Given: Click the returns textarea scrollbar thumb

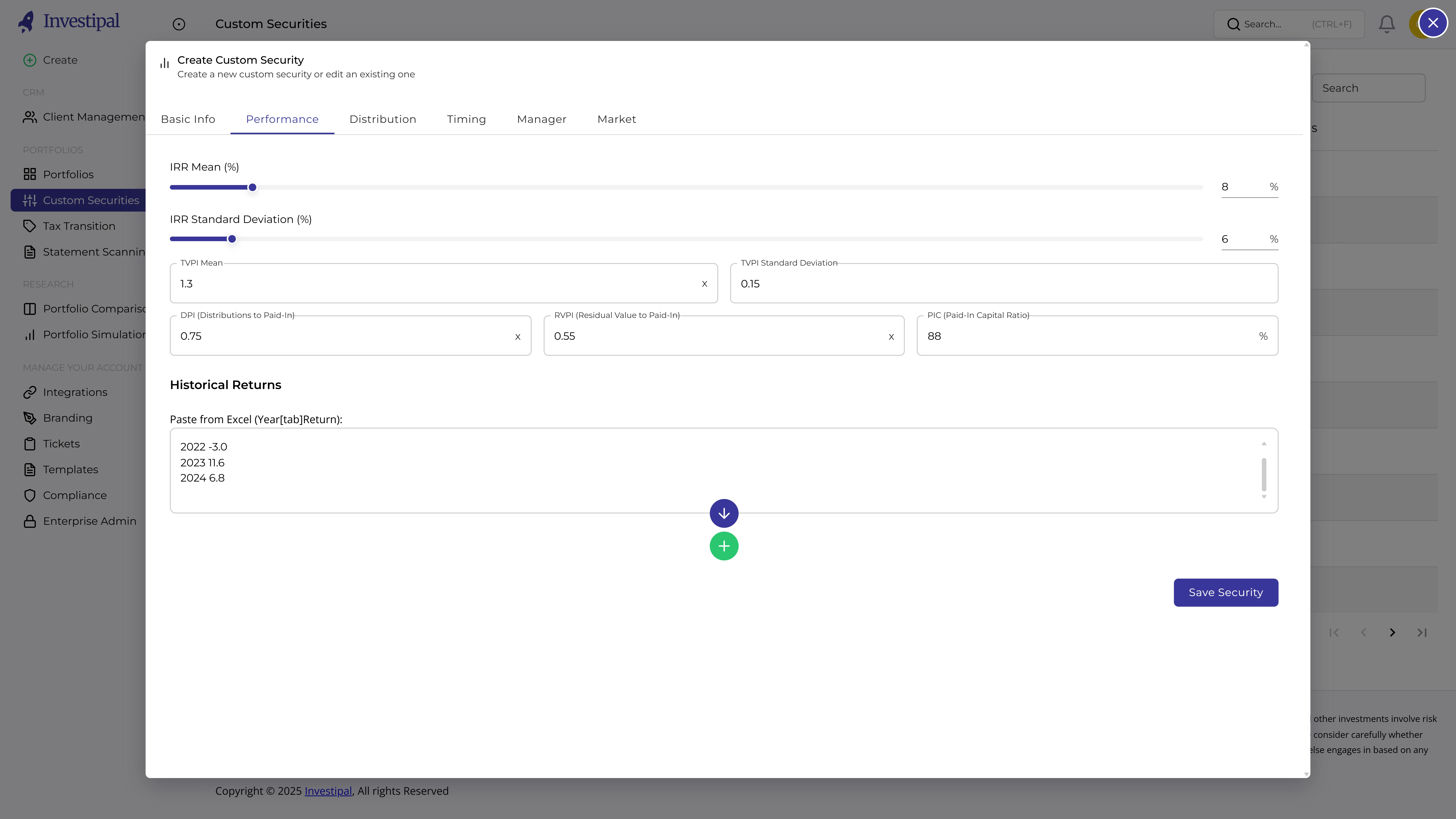Looking at the screenshot, I should (x=1264, y=475).
